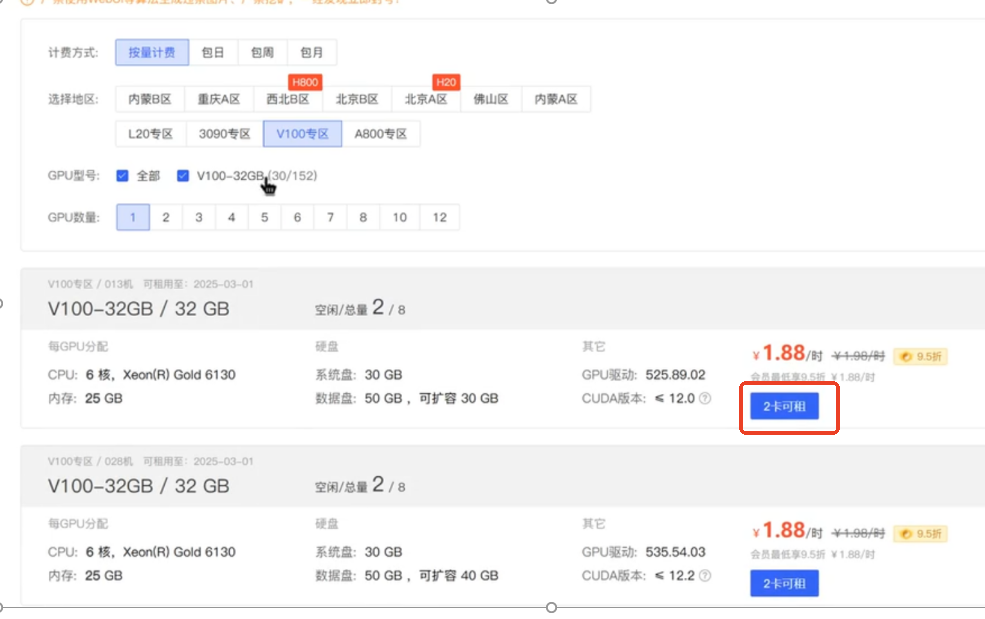Screen dimensions: 985x619
Task: Set GPU quantity to 2
Action: pos(166,217)
